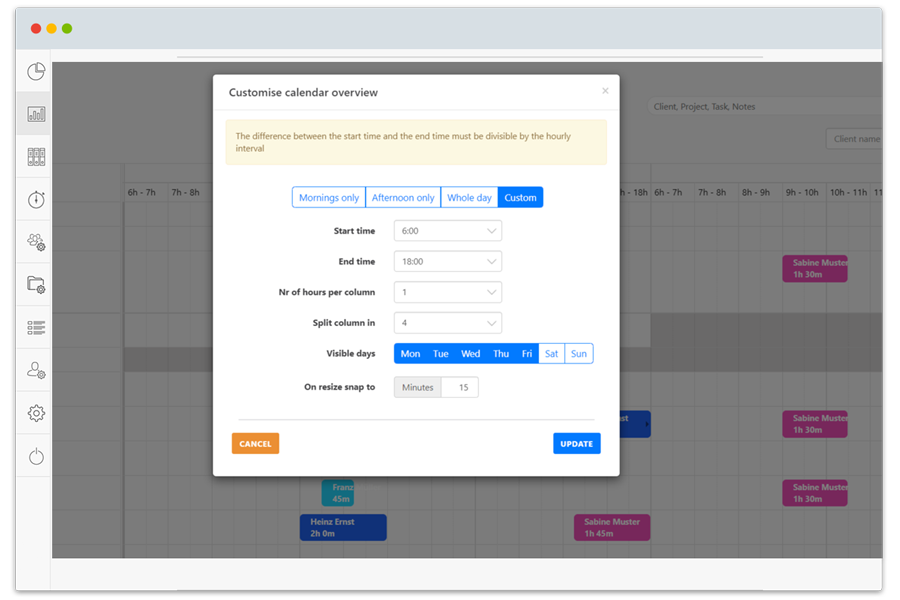
Task: Open the settings gear icon
Action: point(35,413)
